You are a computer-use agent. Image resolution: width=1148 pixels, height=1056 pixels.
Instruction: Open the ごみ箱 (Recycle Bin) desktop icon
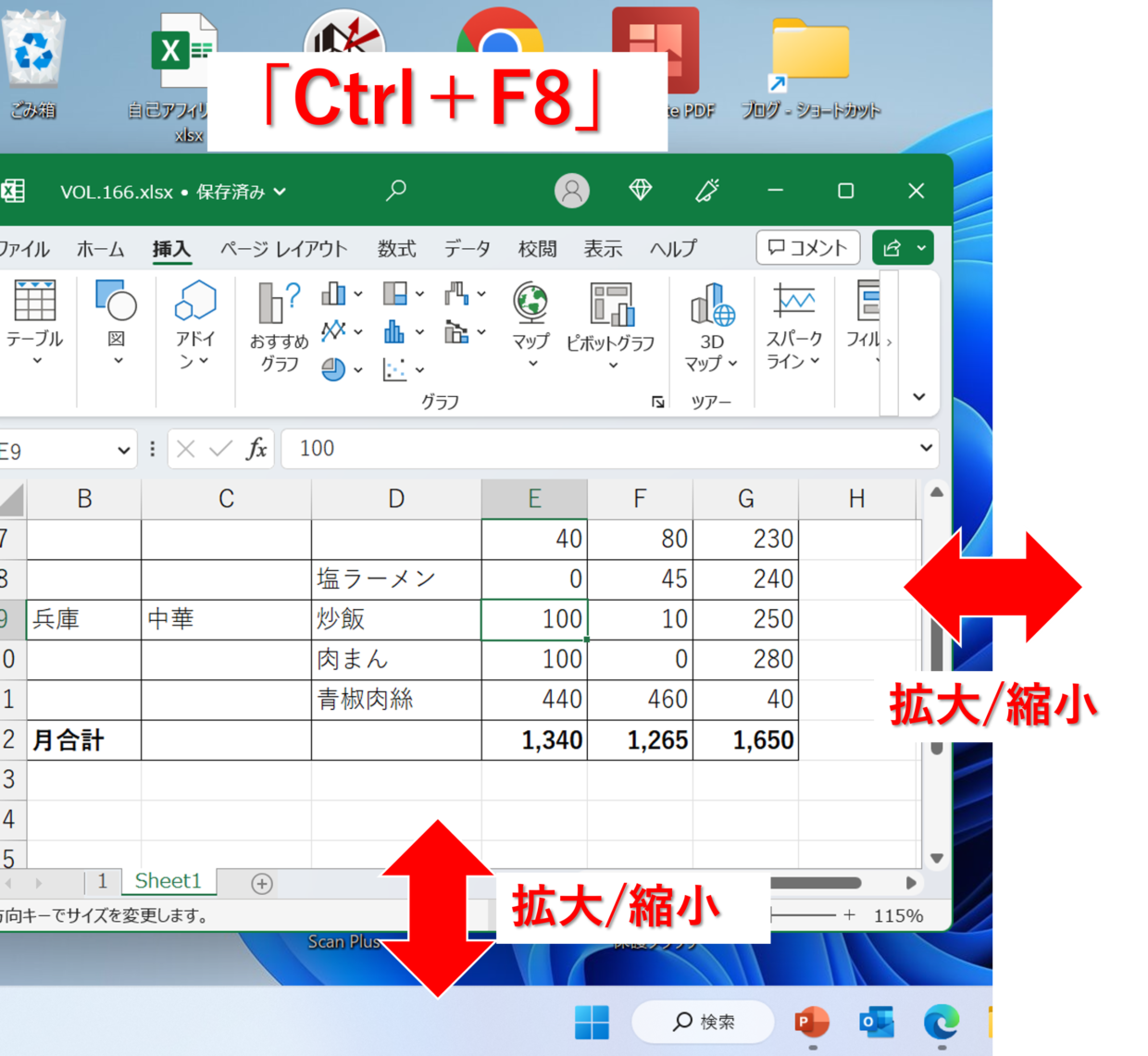click(34, 65)
